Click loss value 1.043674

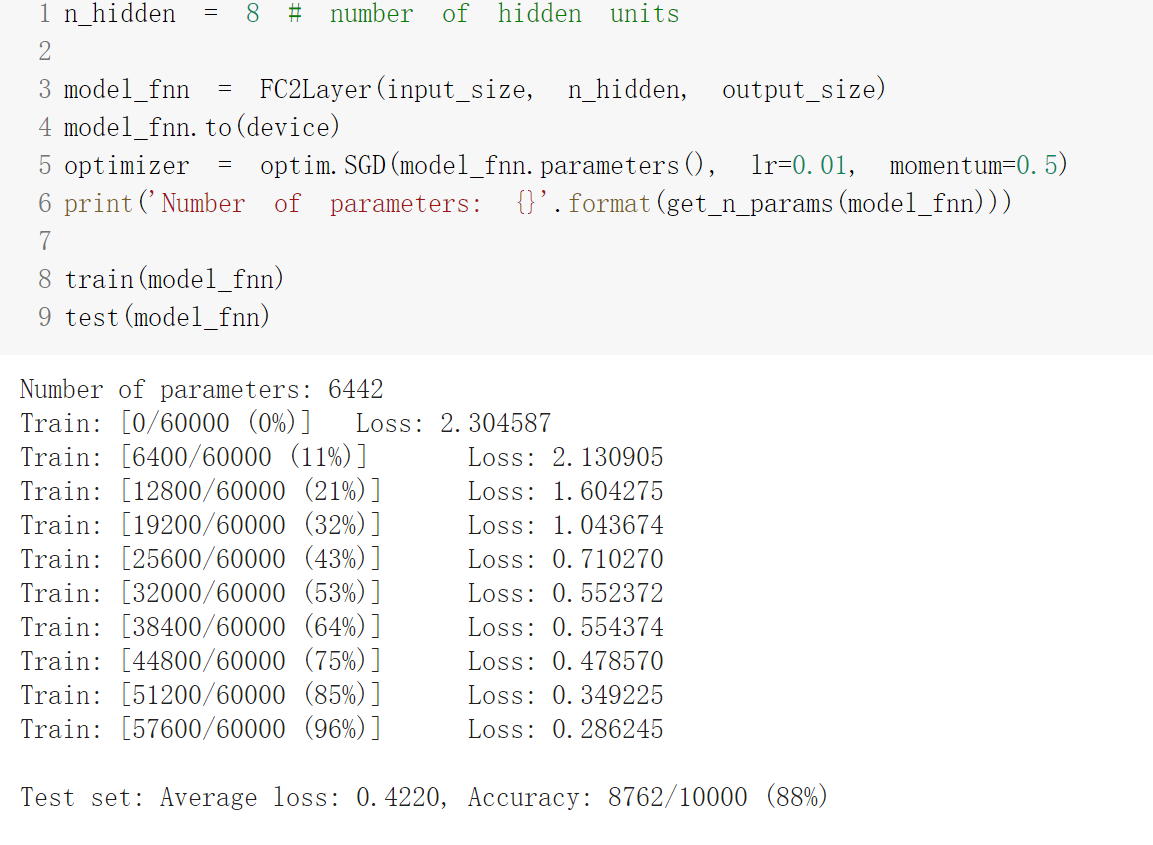607,525
